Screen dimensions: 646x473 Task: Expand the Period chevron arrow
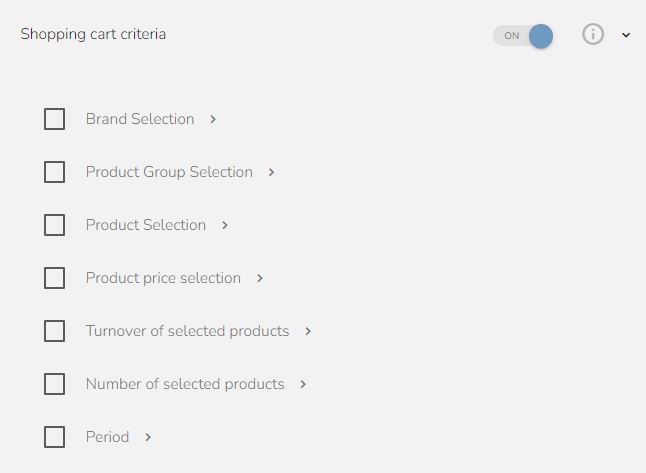148,437
